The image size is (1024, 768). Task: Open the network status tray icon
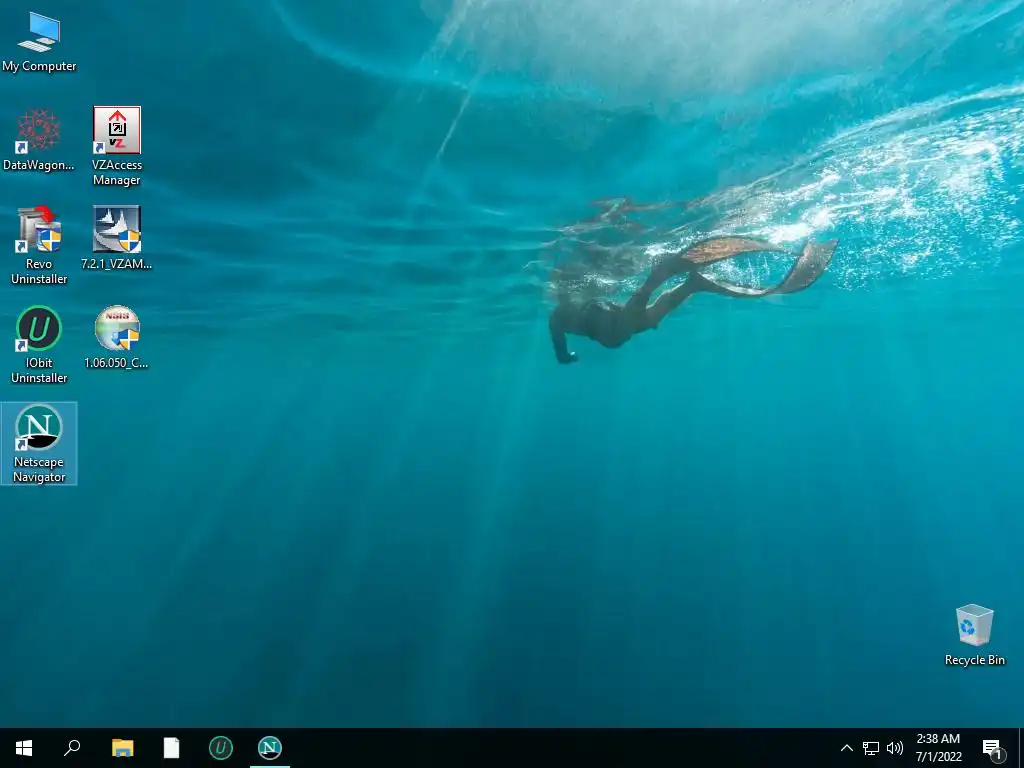click(871, 748)
